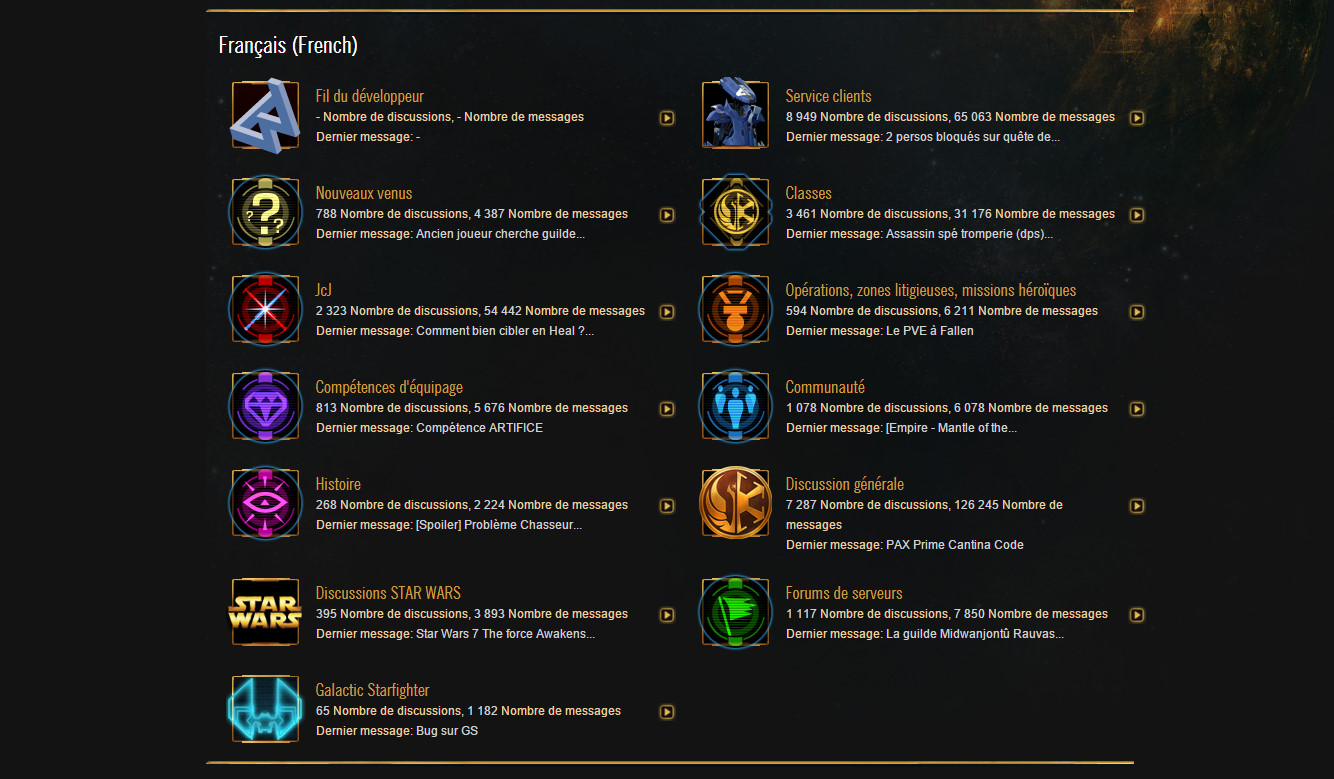The height and width of the screenshot is (779, 1334).
Task: Click the Fil du développeur triangle icon
Action: tap(265, 114)
